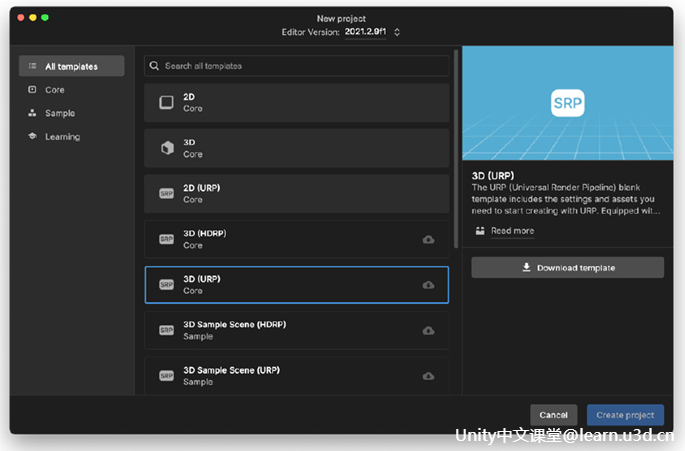This screenshot has height=451, width=685.
Task: Open the Sample templates category
Action: [60, 113]
